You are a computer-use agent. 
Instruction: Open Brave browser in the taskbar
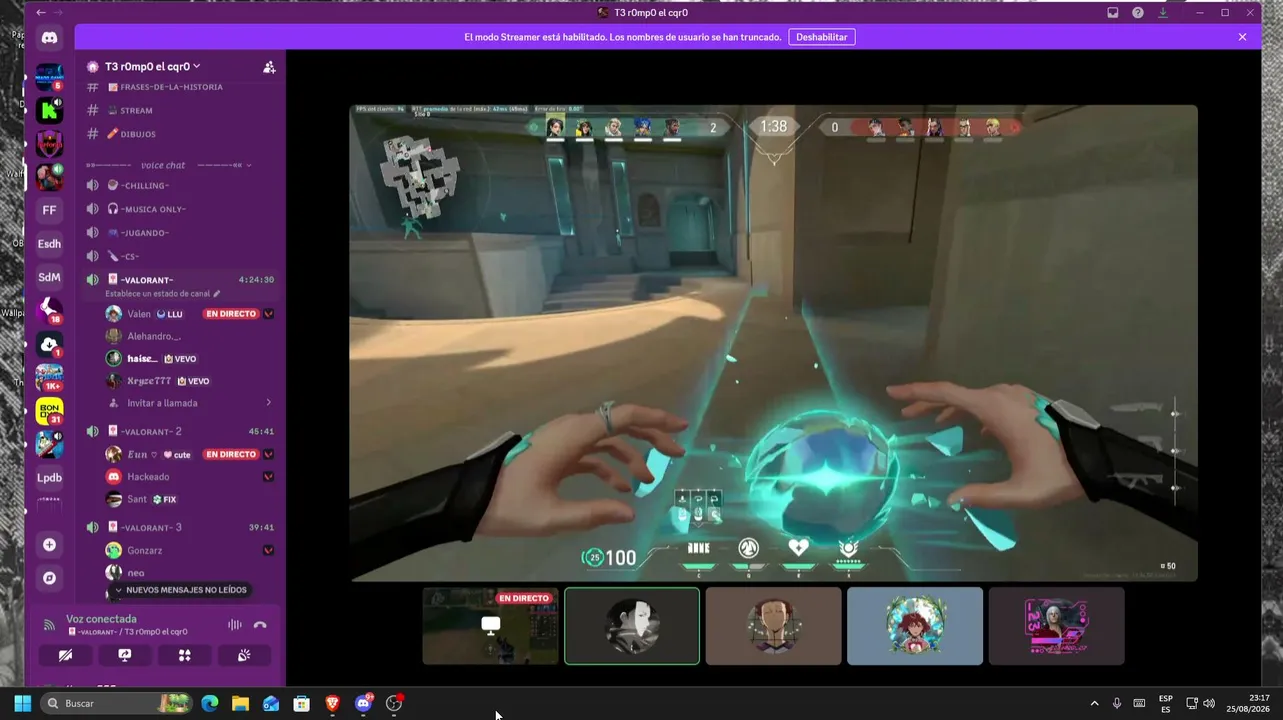pyautogui.click(x=332, y=704)
